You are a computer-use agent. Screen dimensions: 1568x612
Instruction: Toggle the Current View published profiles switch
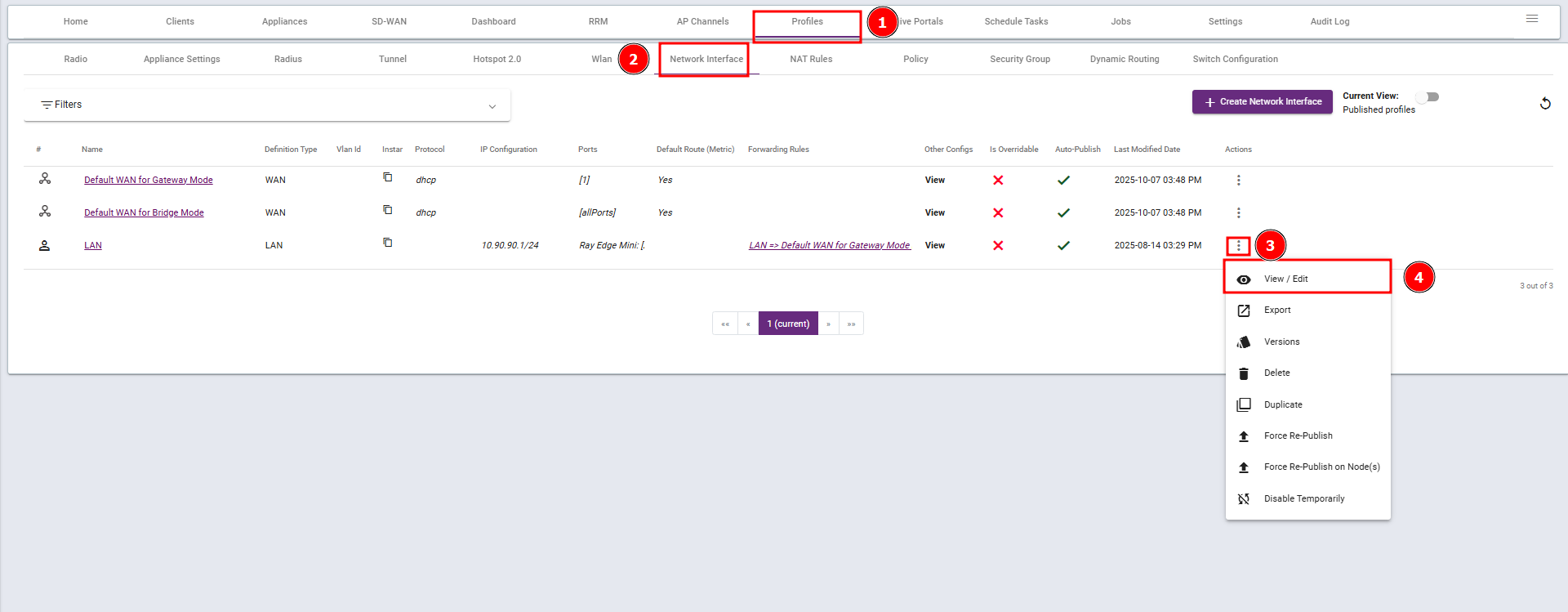pyautogui.click(x=1427, y=97)
